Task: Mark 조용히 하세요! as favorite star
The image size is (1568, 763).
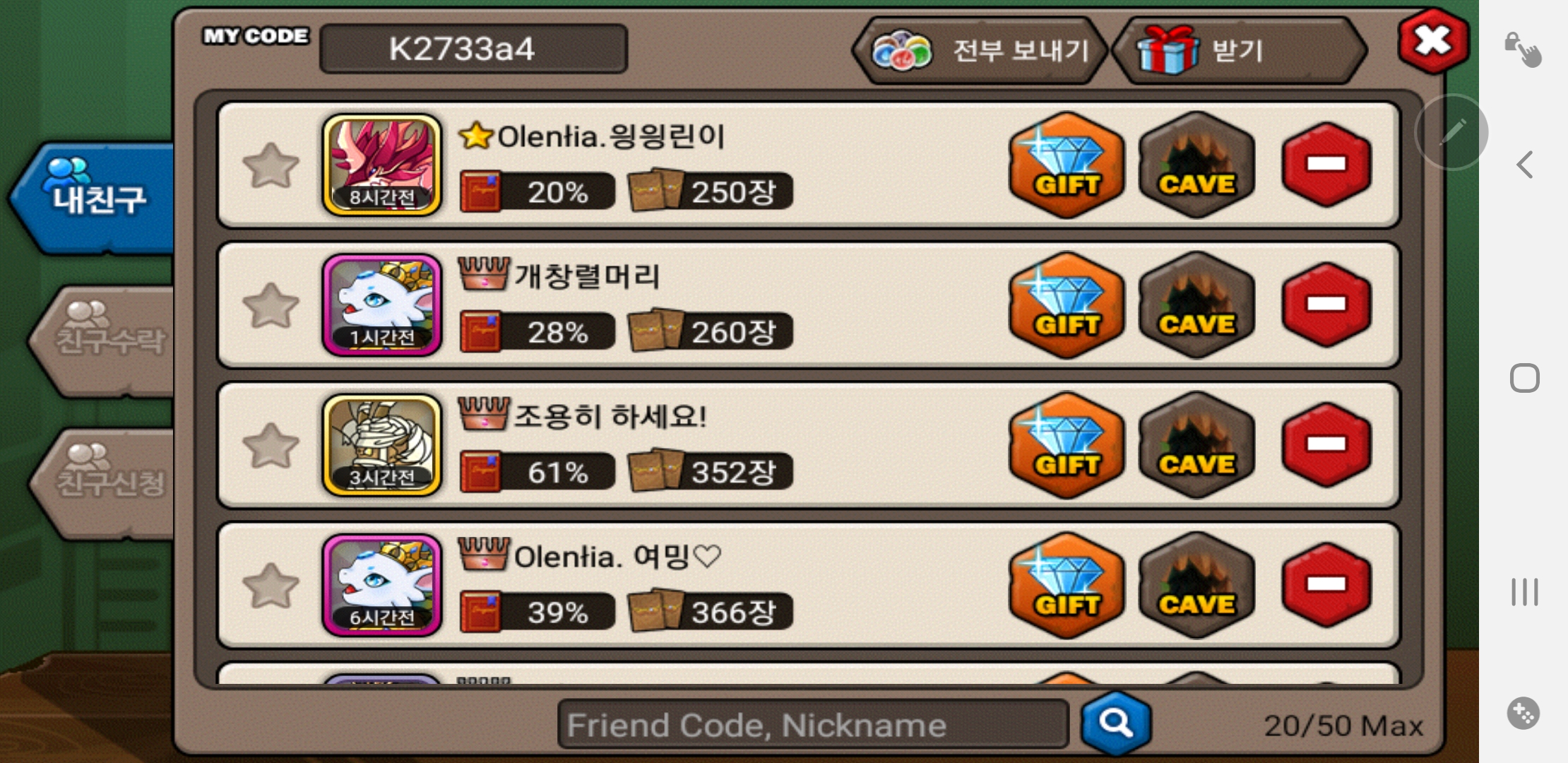Action: tap(271, 445)
